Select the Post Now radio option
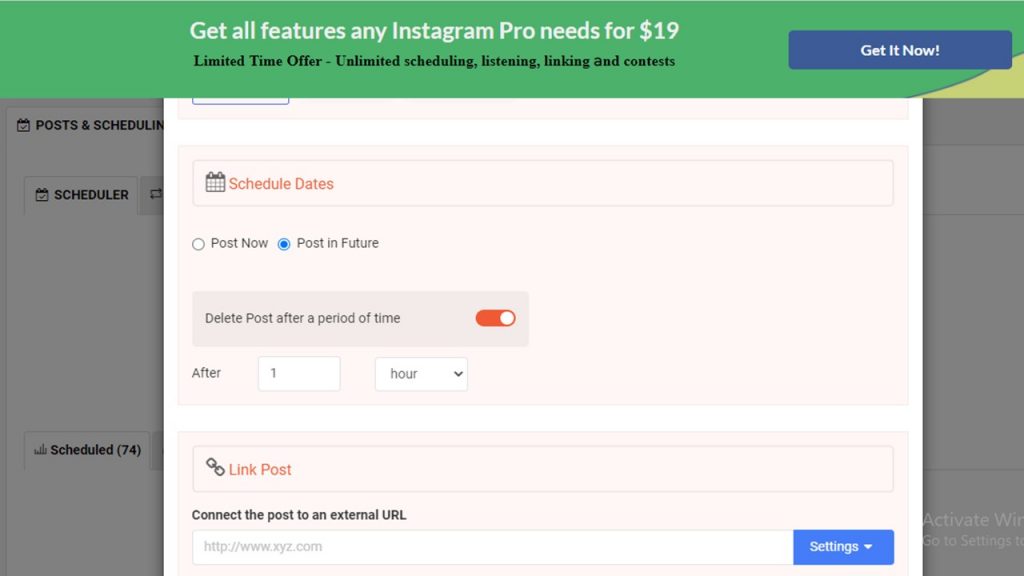Image resolution: width=1024 pixels, height=576 pixels. (198, 244)
